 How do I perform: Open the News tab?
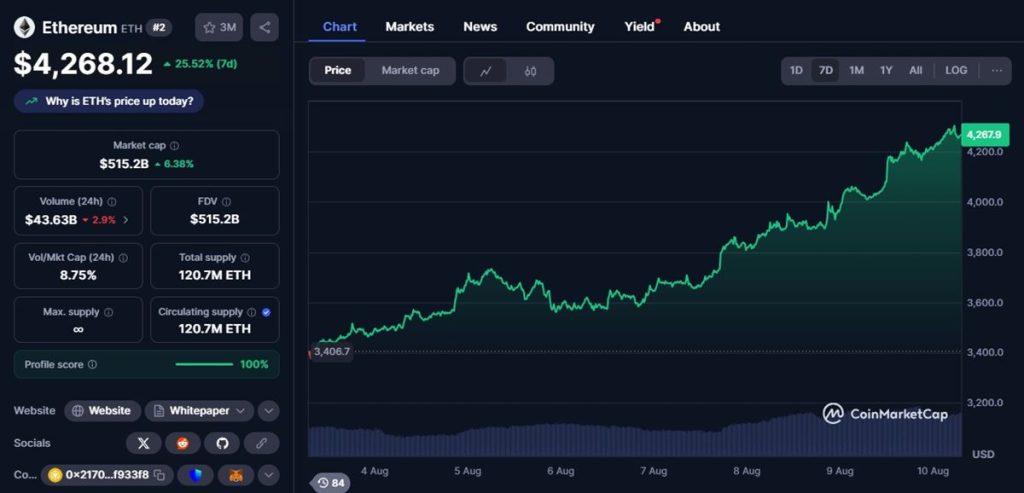pos(480,27)
